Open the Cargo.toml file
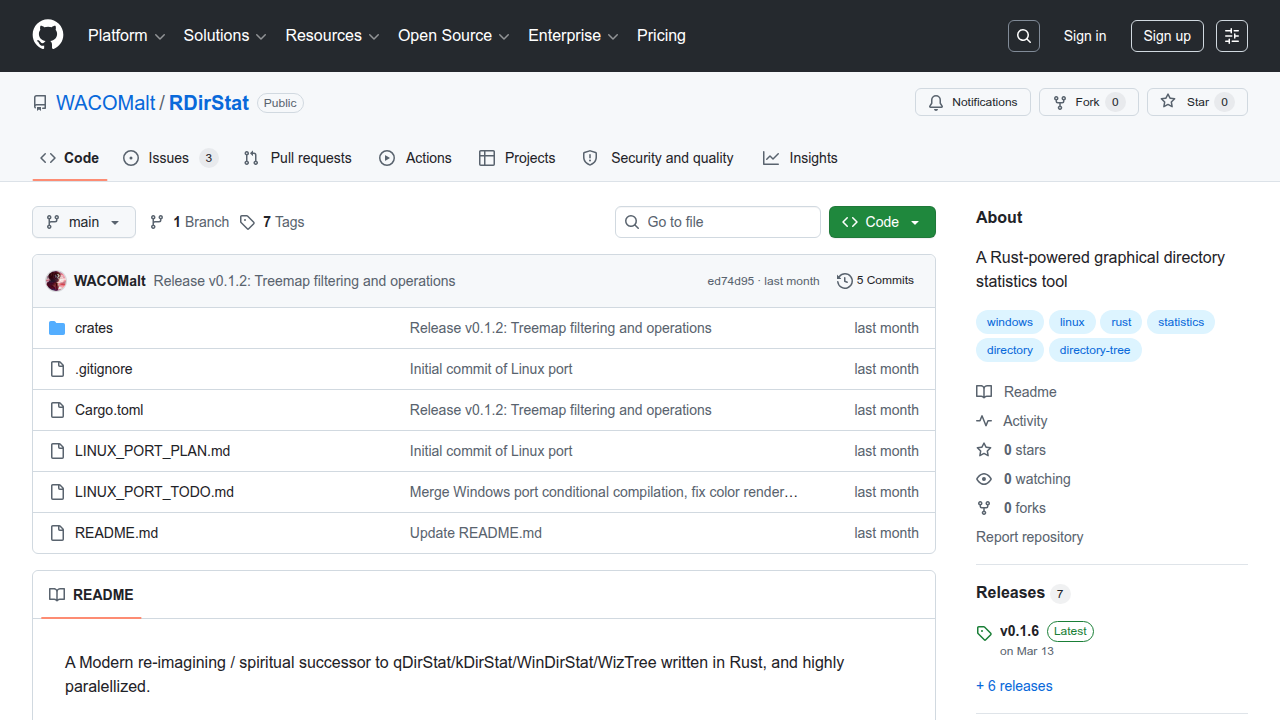Viewport: 1280px width, 720px height. 109,410
